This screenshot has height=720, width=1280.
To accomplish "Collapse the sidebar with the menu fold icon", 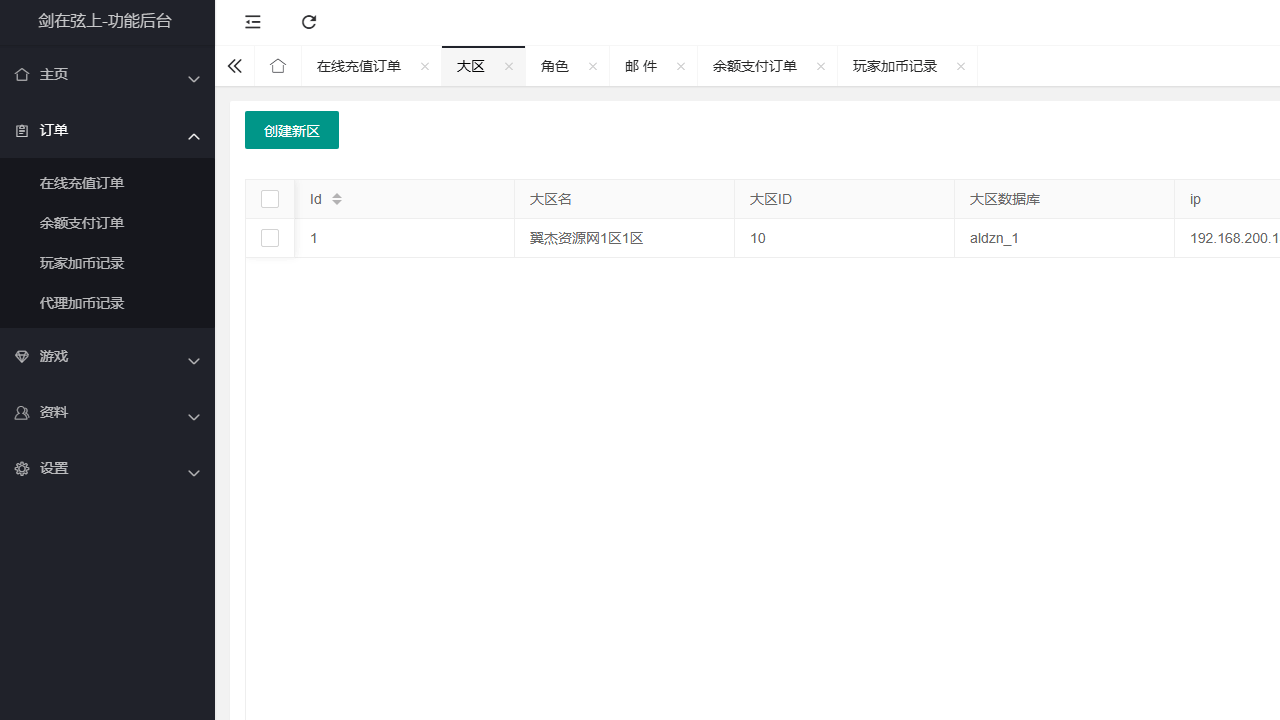I will tap(253, 22).
